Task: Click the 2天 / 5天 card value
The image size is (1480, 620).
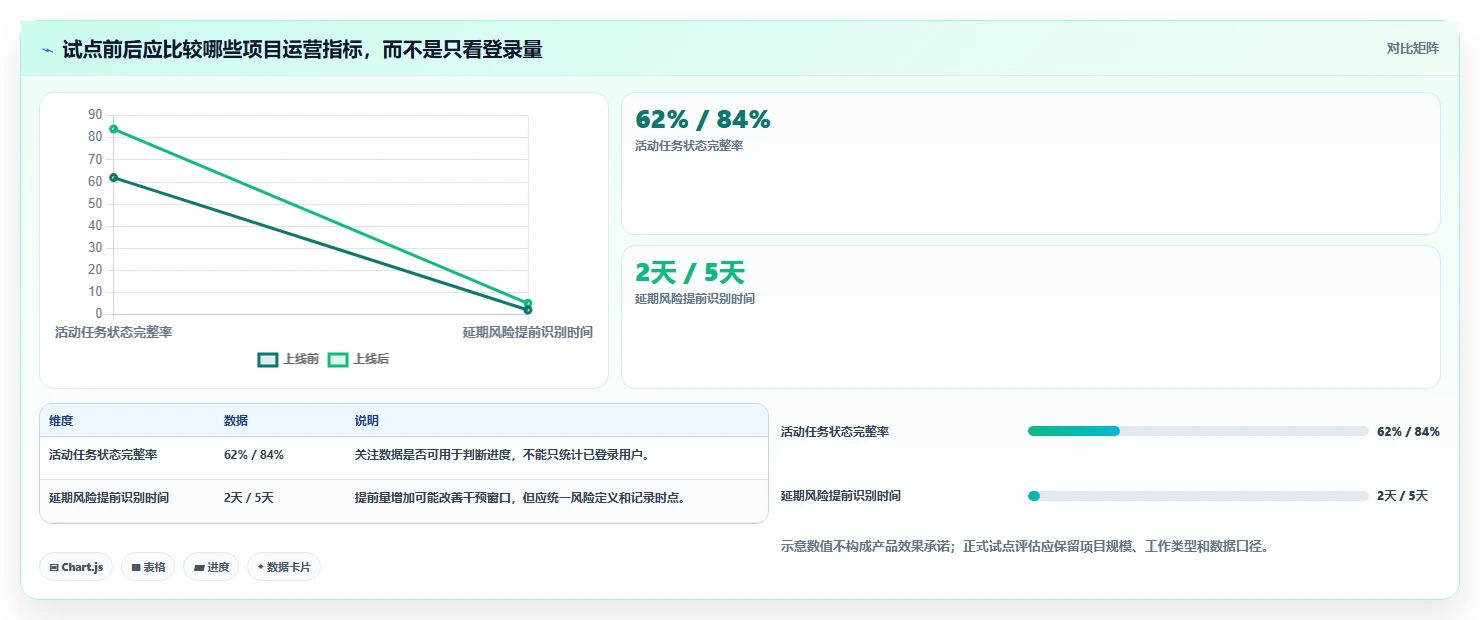Action: point(690,272)
